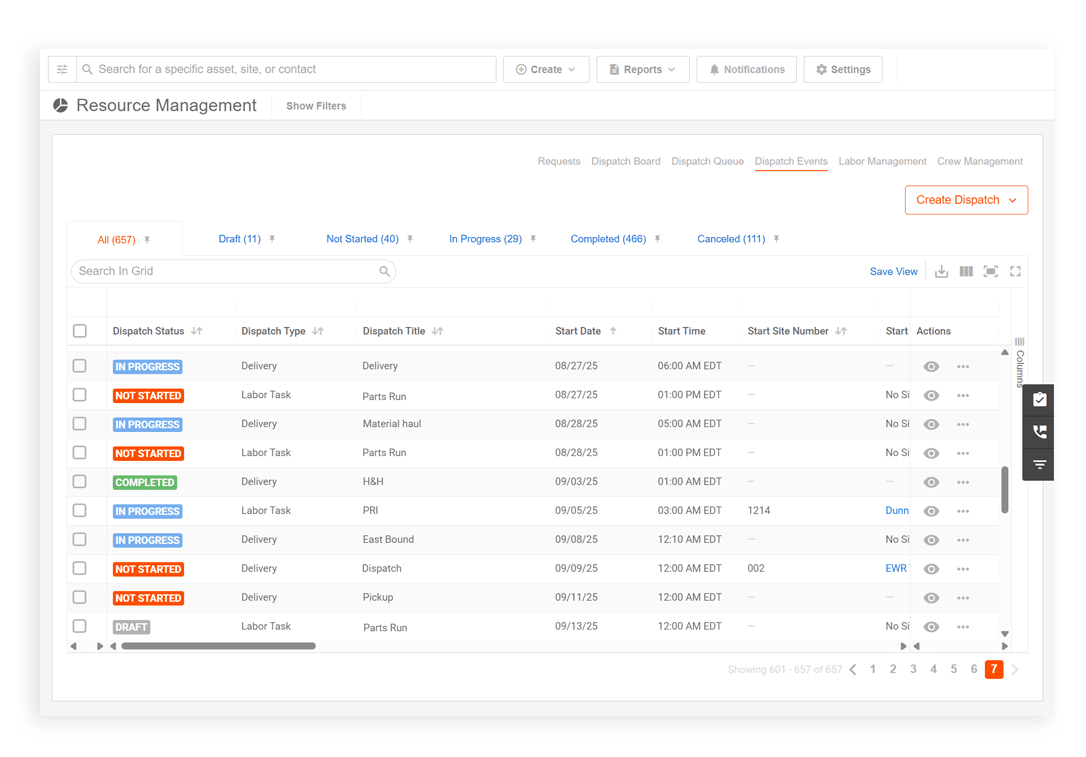This screenshot has height=757, width=1086.
Task: Click the filter sliders icon beside top search bar
Action: pyautogui.click(x=61, y=69)
